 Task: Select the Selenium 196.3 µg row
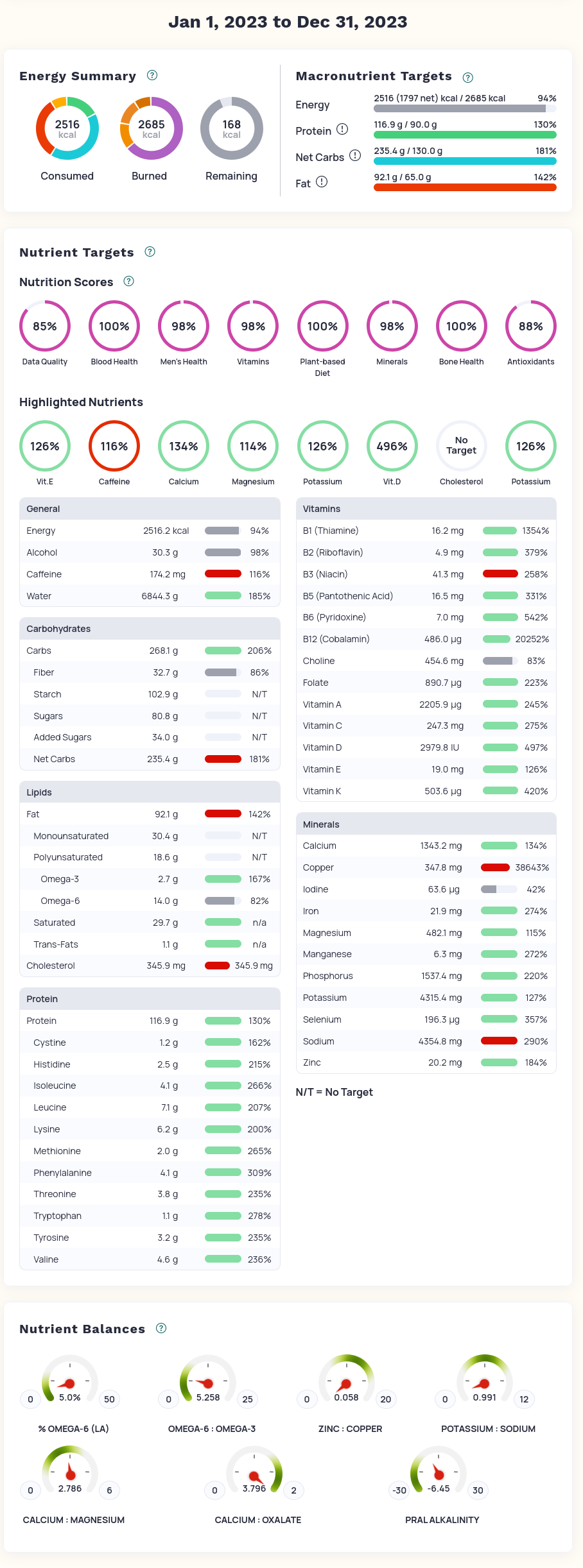tap(426, 1019)
